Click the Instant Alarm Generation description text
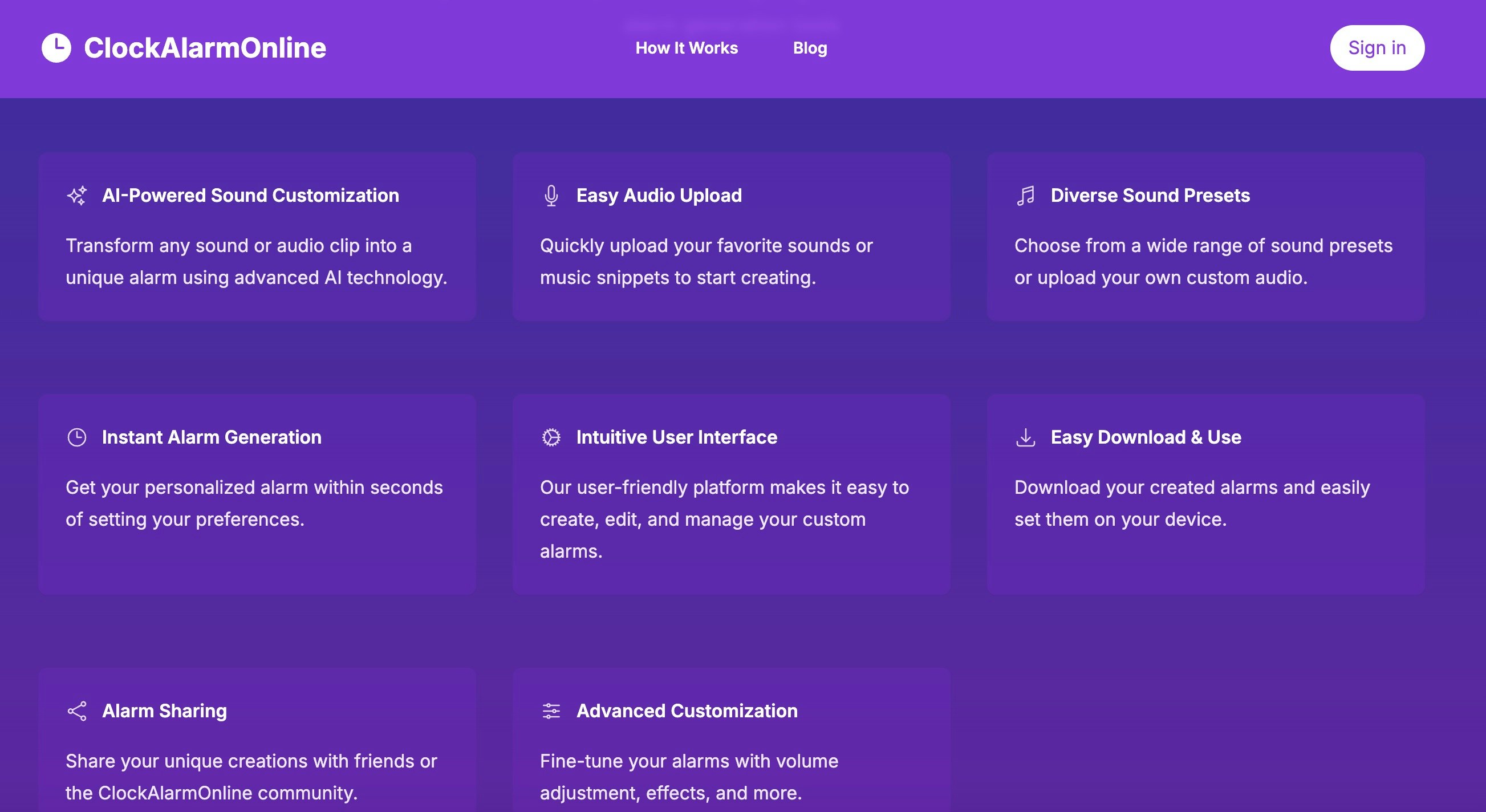 [x=254, y=503]
